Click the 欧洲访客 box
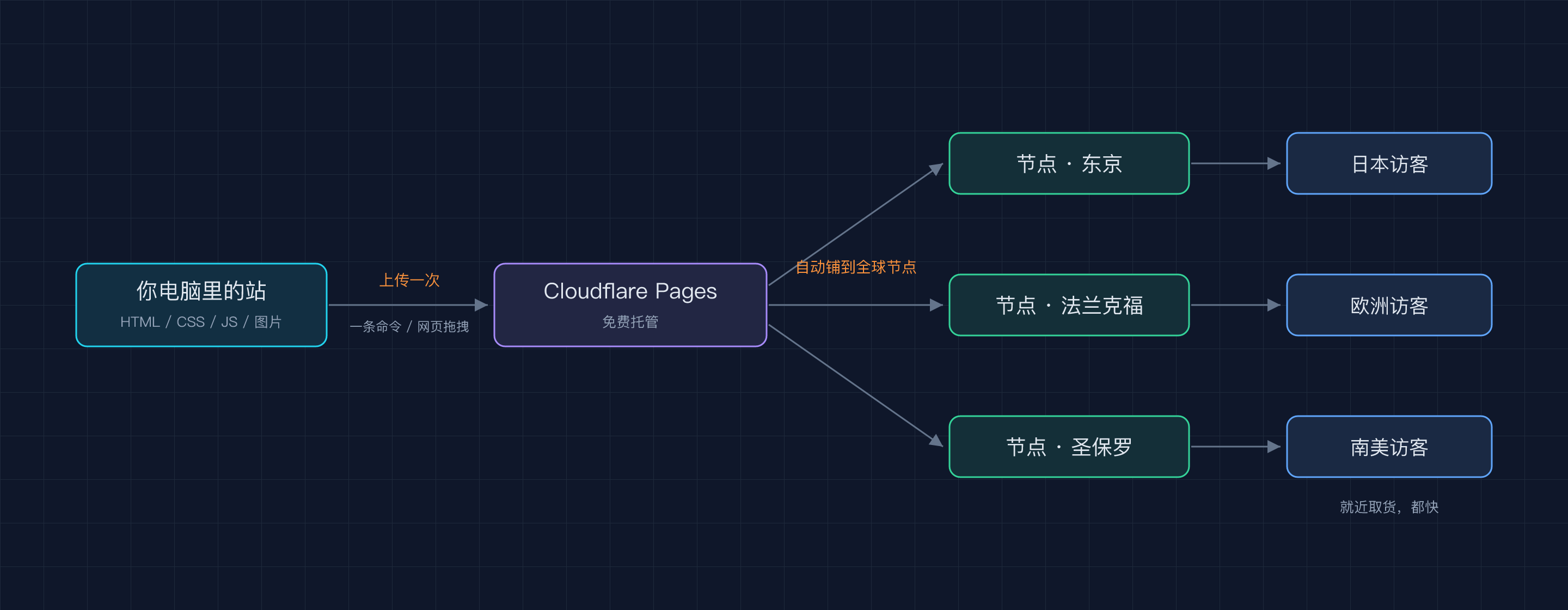This screenshot has width=1568, height=610. [x=1389, y=305]
